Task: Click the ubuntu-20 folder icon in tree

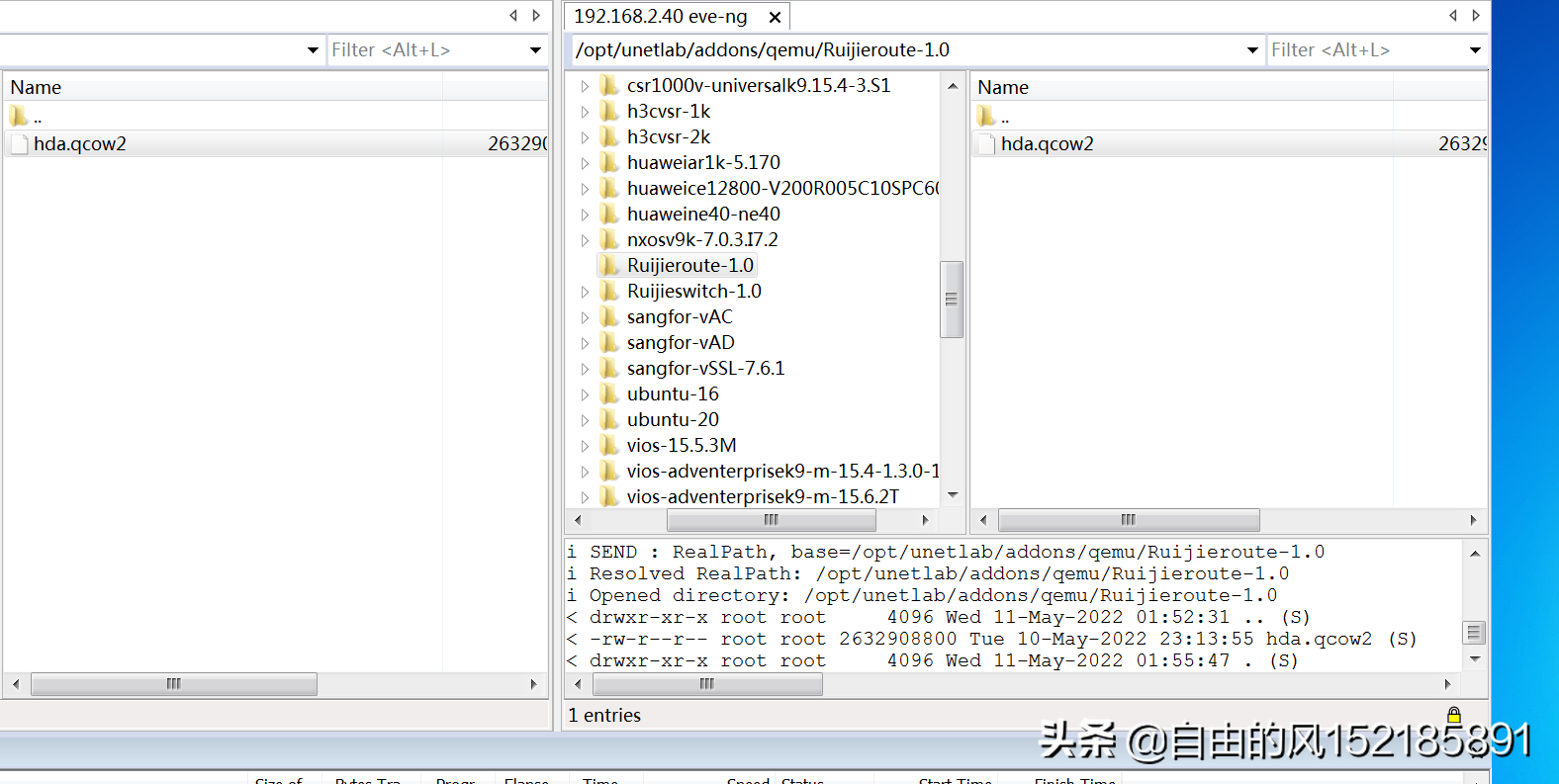Action: (x=609, y=420)
